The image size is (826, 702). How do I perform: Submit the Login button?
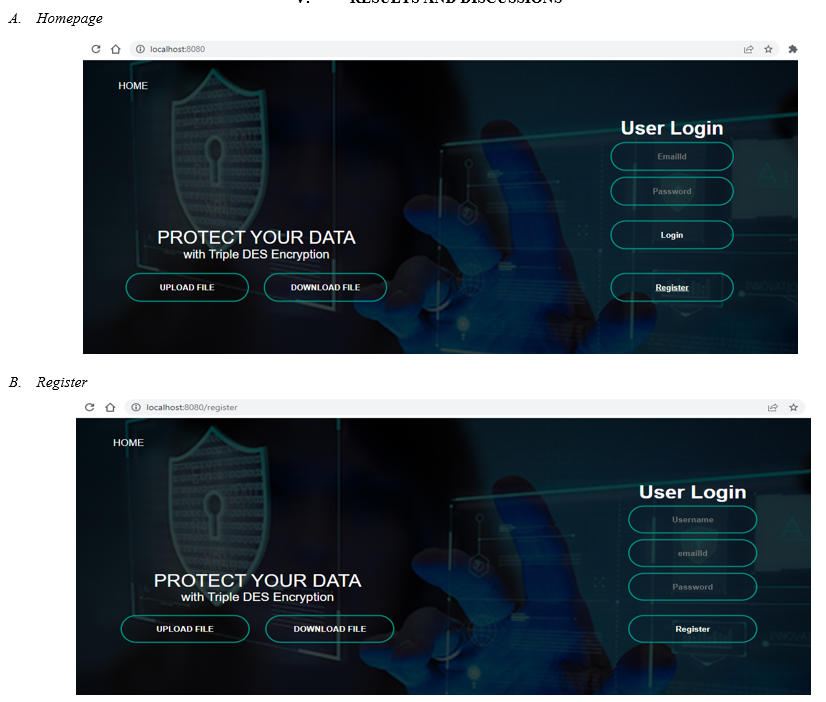pyautogui.click(x=672, y=235)
